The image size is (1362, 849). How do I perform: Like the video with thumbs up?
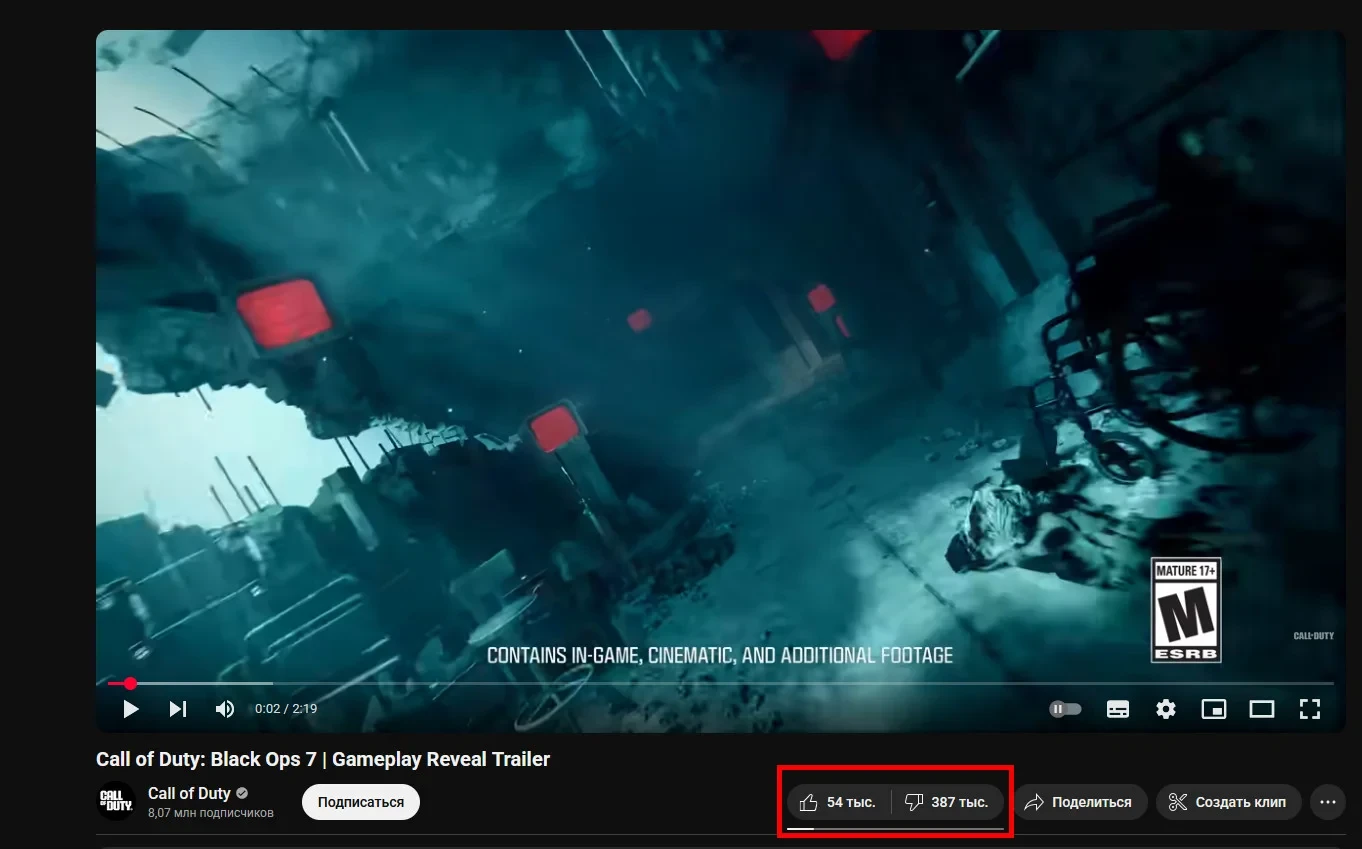tap(839, 802)
